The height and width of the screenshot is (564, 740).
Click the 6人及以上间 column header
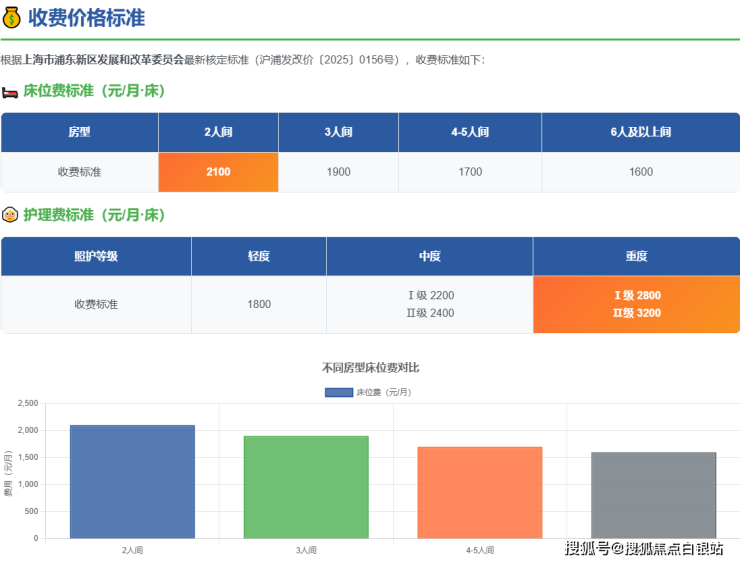[640, 132]
